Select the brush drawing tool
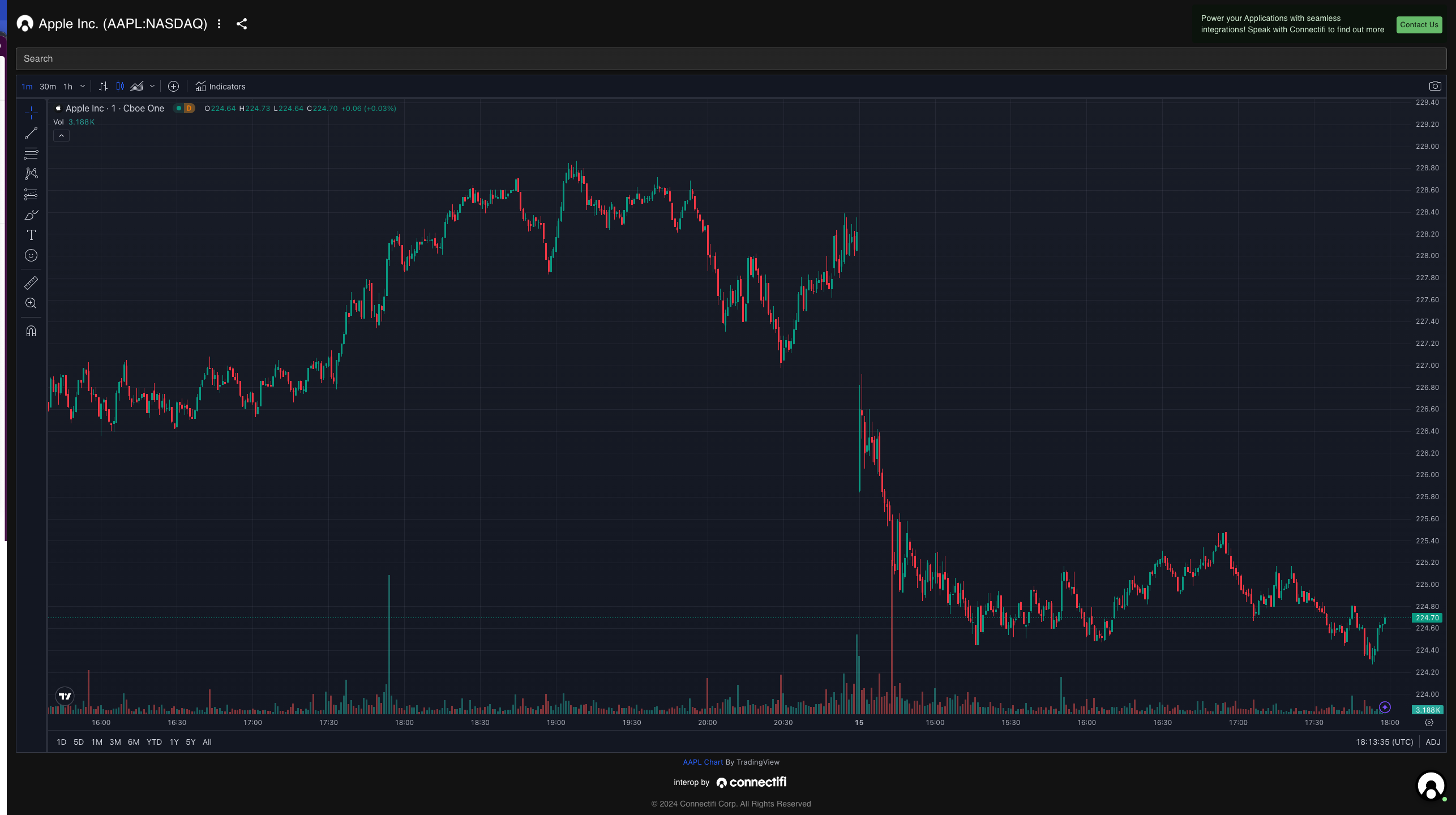Image resolution: width=1456 pixels, height=815 pixels. [x=31, y=215]
